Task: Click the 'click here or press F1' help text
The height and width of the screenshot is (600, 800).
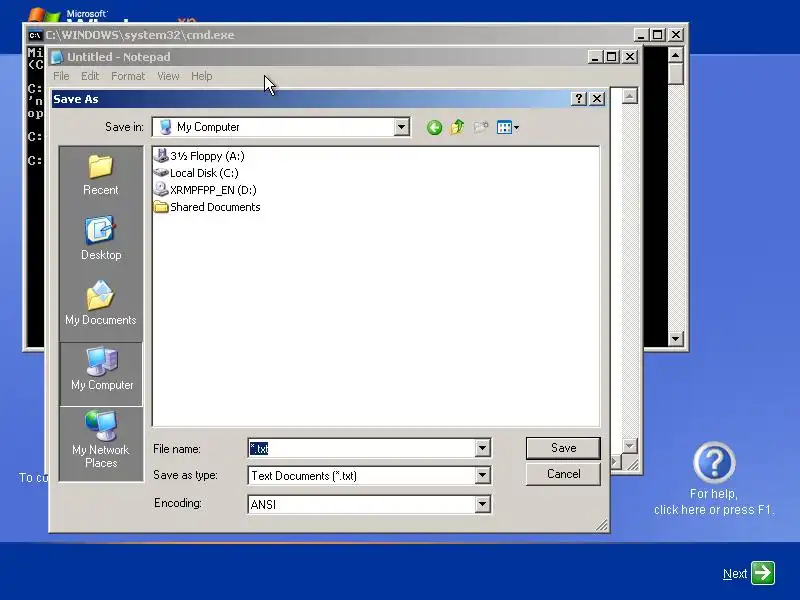Action: pos(714,510)
